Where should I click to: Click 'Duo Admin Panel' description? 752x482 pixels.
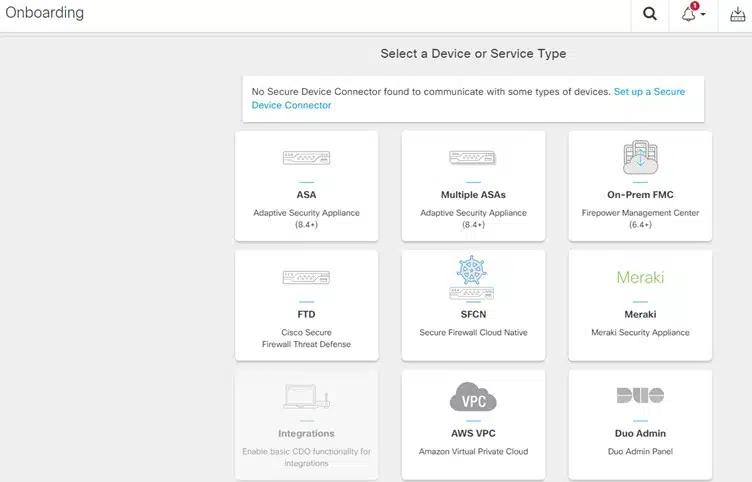(640, 451)
